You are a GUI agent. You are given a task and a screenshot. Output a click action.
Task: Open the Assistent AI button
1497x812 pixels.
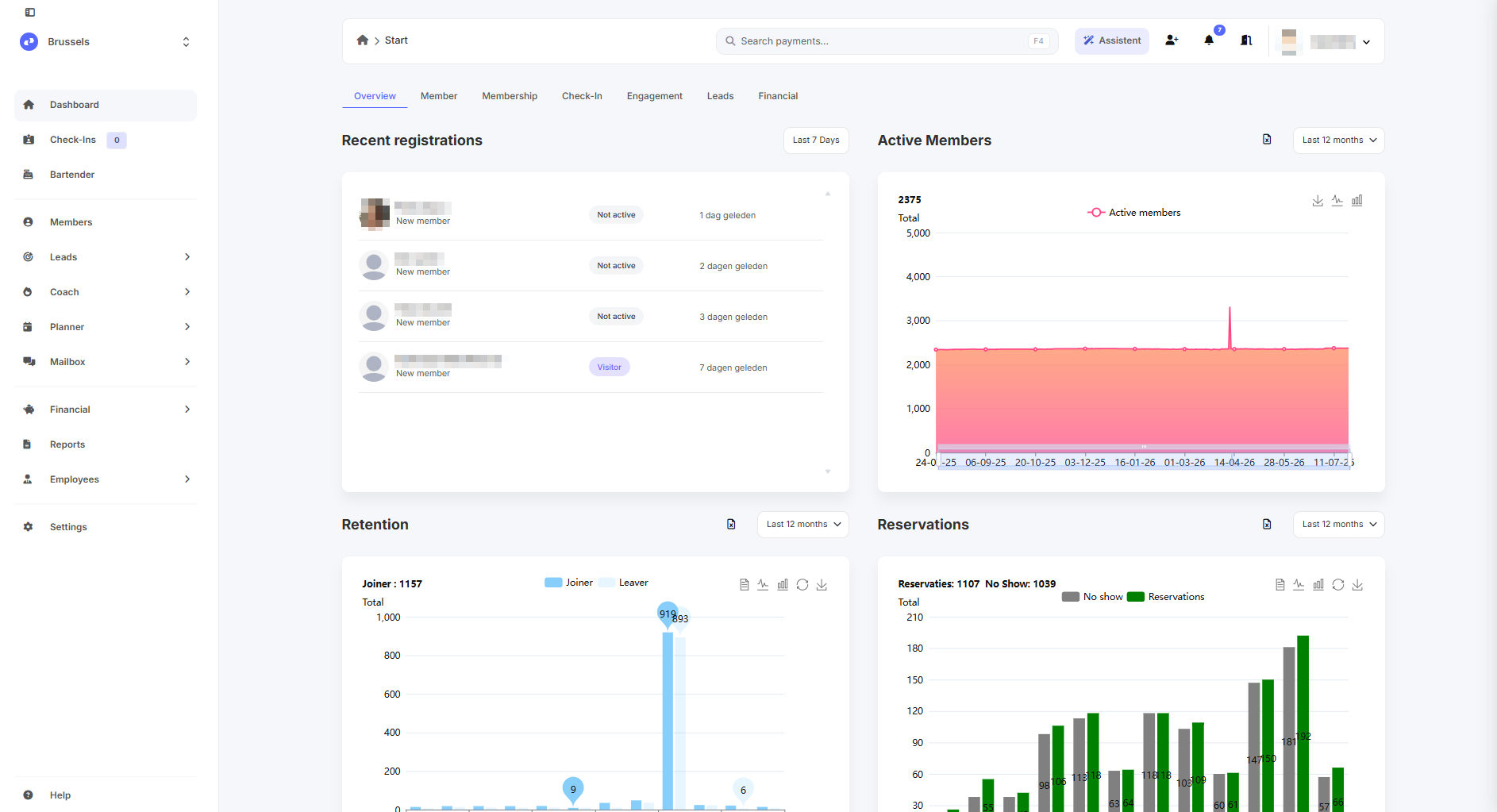point(1111,40)
